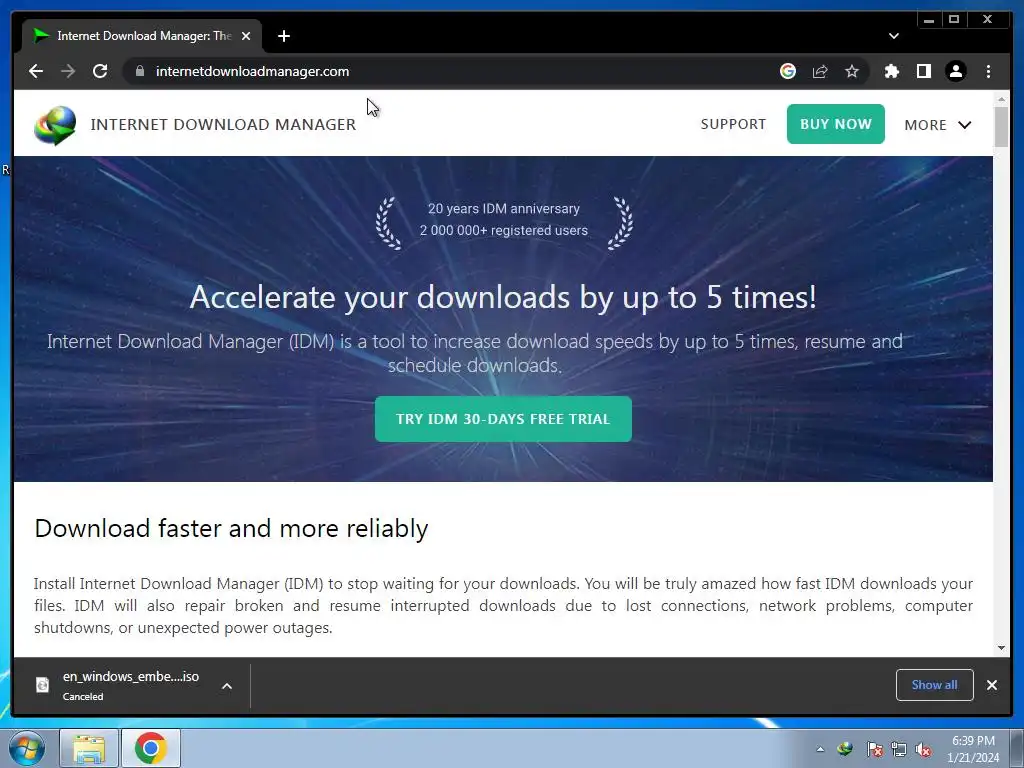
Task: Open the SUPPORT menu link
Action: (733, 124)
